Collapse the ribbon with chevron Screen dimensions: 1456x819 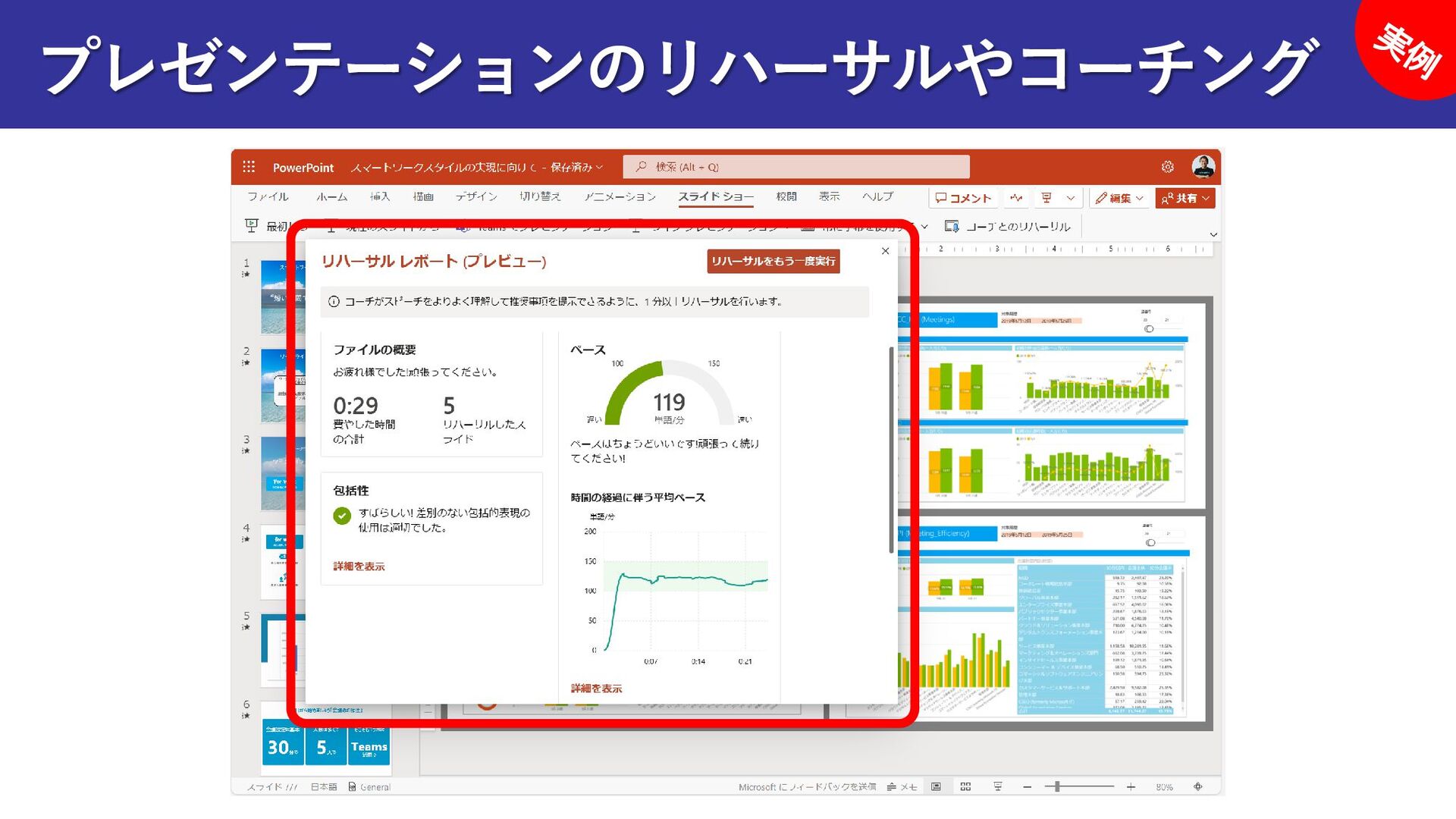(x=1213, y=234)
